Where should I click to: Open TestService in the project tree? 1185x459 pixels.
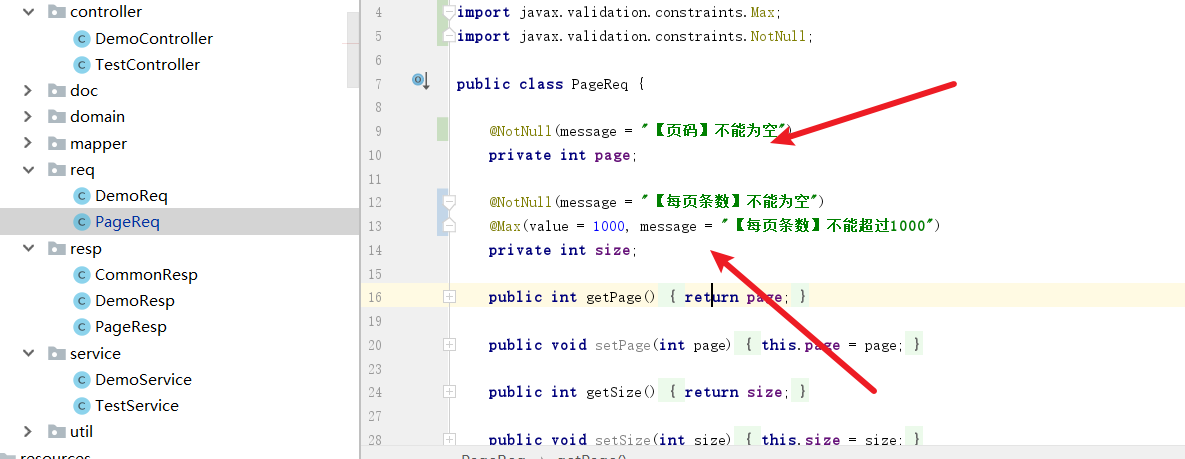136,406
